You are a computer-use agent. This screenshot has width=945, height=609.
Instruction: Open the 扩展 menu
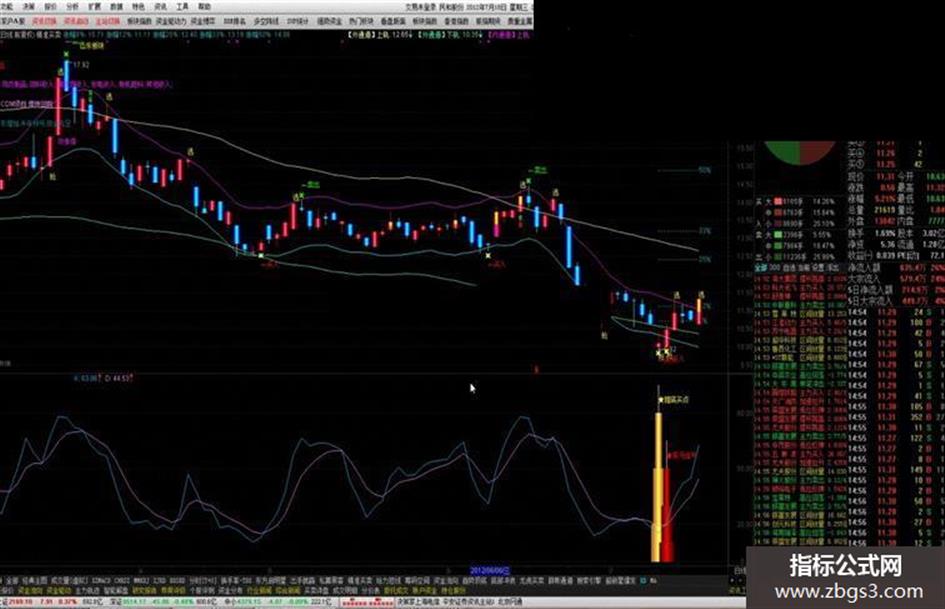95,7
